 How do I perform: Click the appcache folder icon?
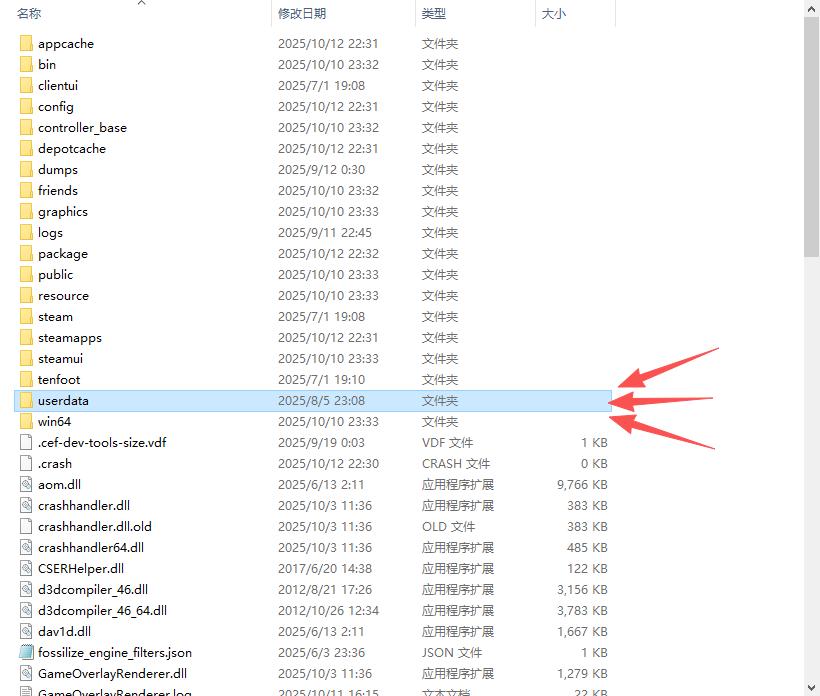click(26, 43)
